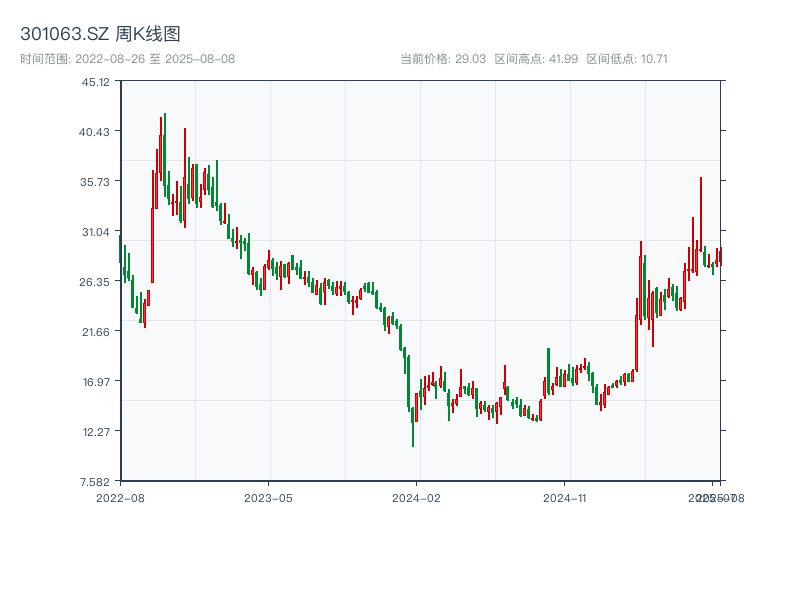This screenshot has width=800, height=600.
Task: Click the 区间低点 10.71 label
Action: 627,59
